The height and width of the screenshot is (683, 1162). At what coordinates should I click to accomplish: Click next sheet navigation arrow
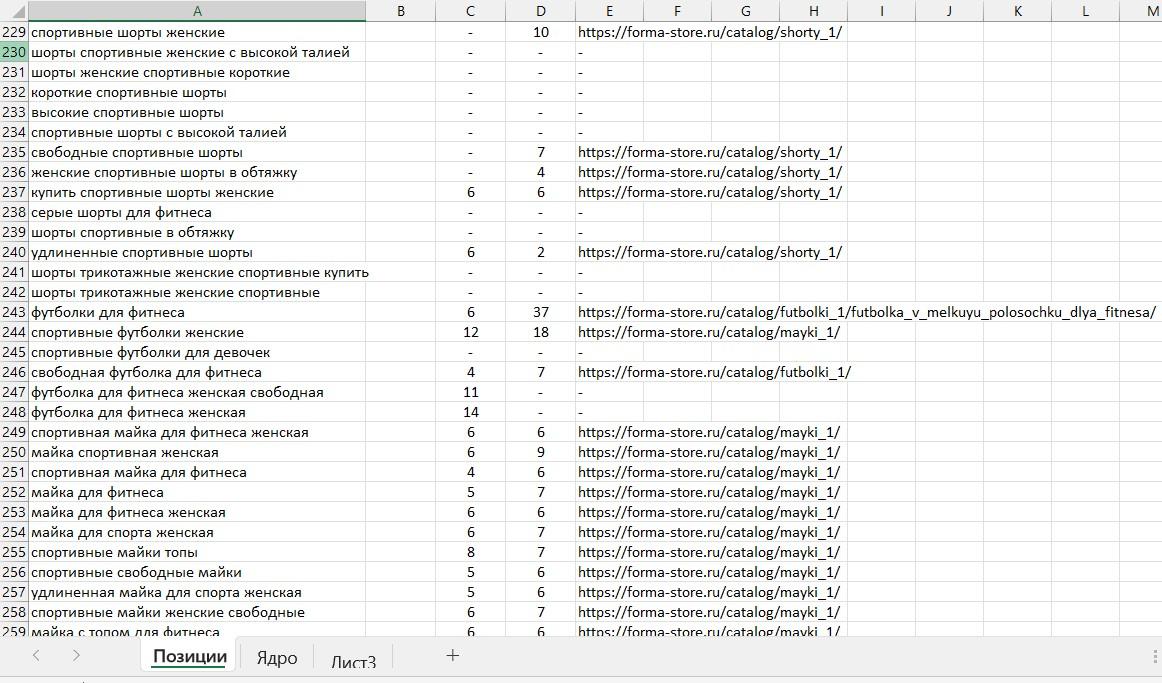(76, 656)
